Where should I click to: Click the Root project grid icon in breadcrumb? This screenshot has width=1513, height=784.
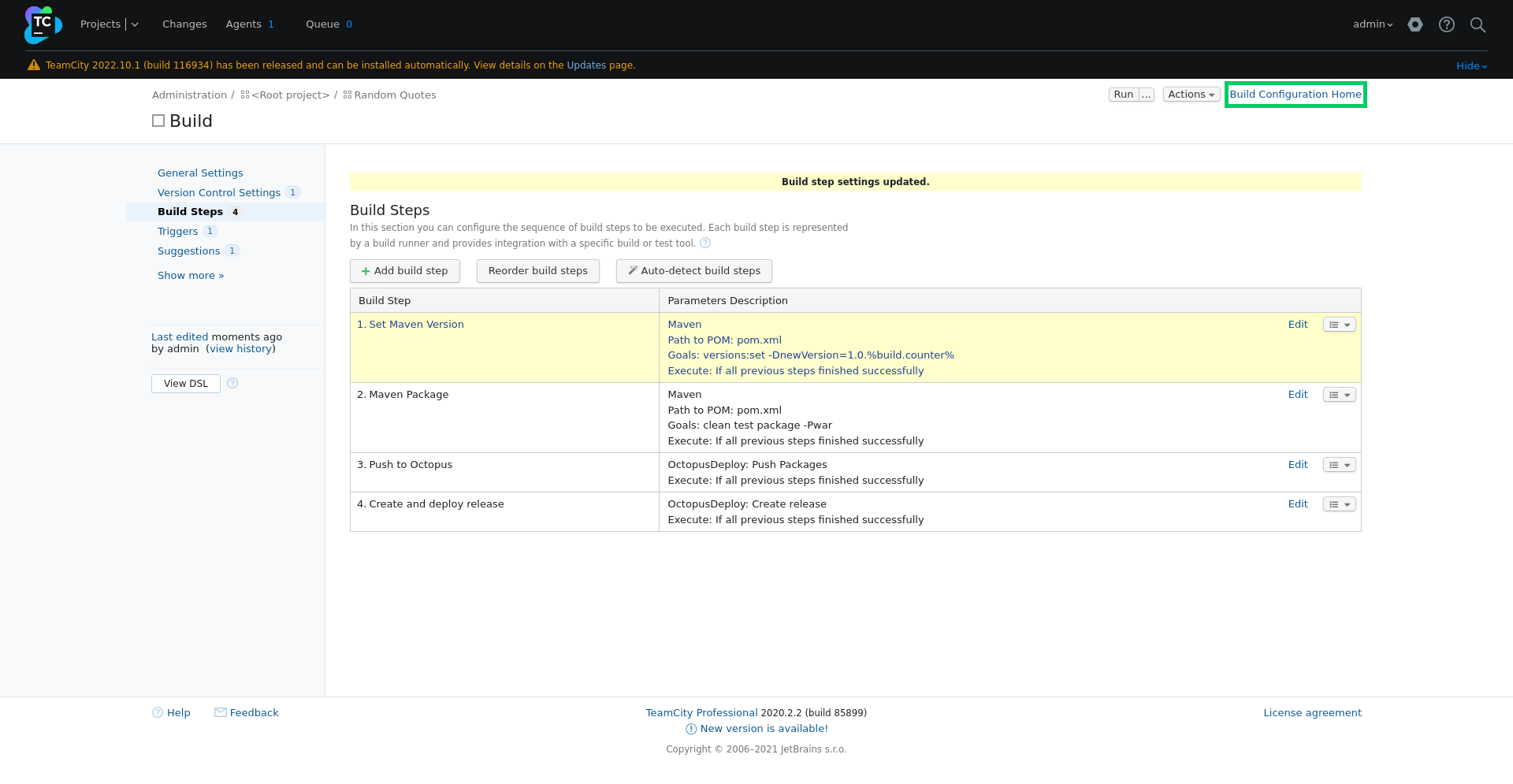coord(245,95)
